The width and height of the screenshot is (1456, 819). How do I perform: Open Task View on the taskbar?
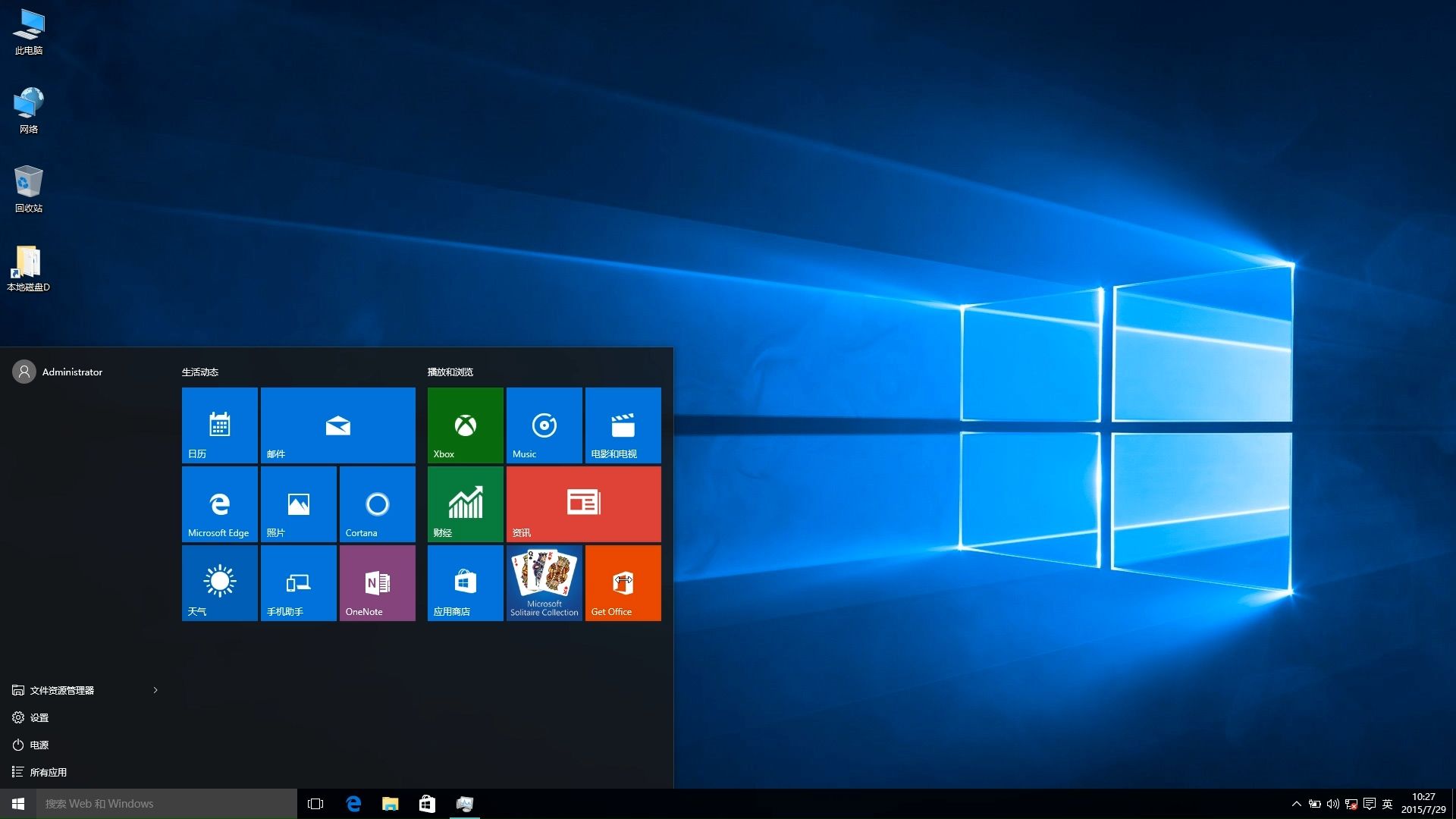point(315,804)
